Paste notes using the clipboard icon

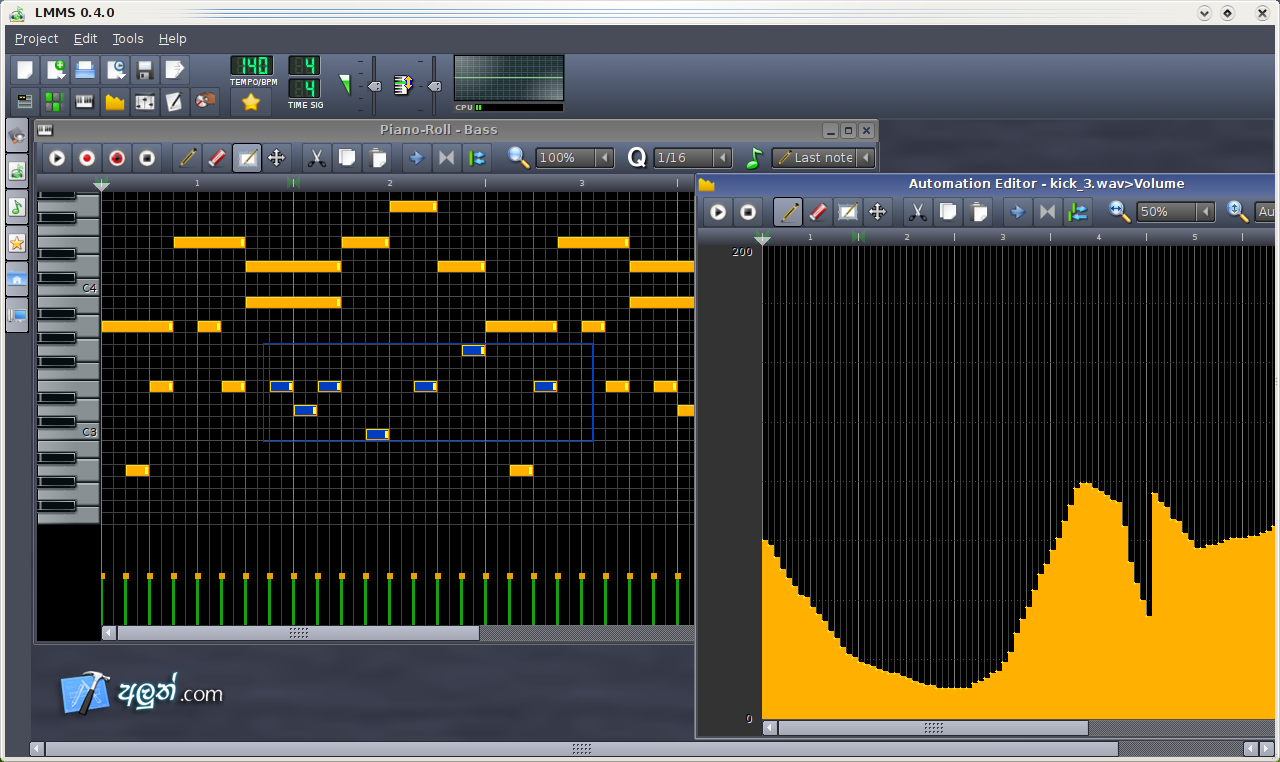(377, 157)
